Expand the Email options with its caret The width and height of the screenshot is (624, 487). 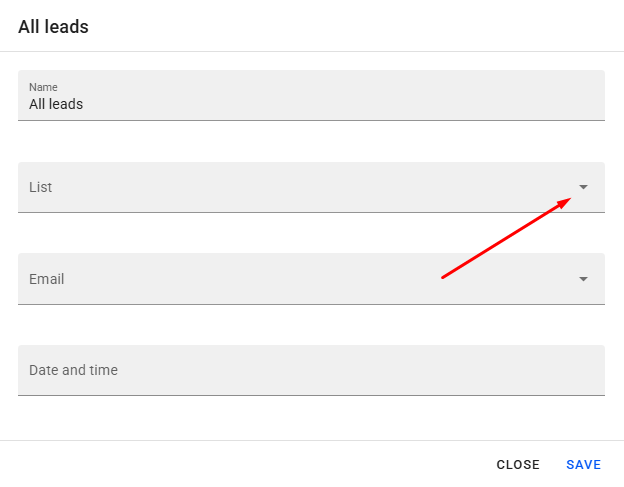583,279
